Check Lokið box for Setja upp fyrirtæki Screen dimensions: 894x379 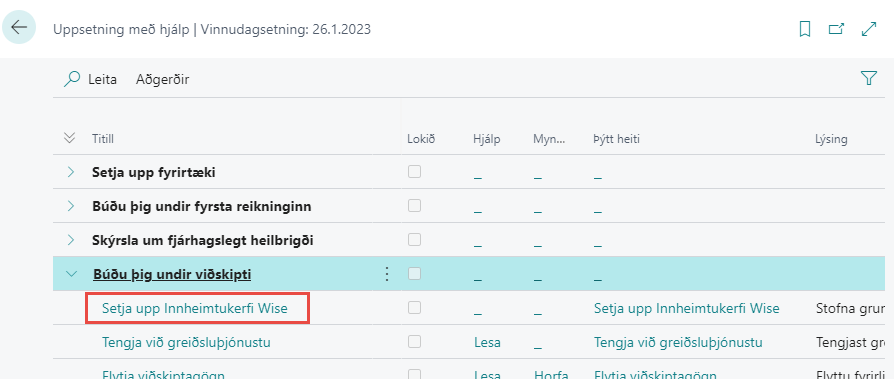(x=415, y=171)
